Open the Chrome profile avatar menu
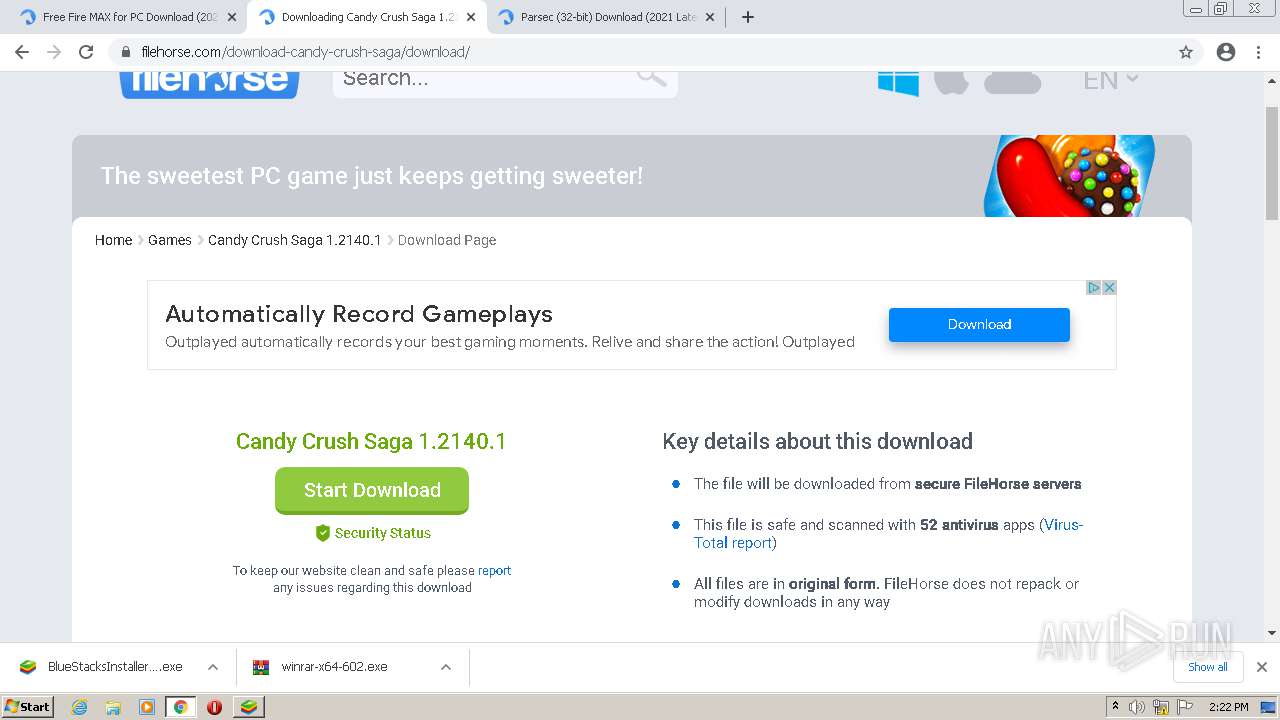Image resolution: width=1280 pixels, height=720 pixels. pos(1226,52)
